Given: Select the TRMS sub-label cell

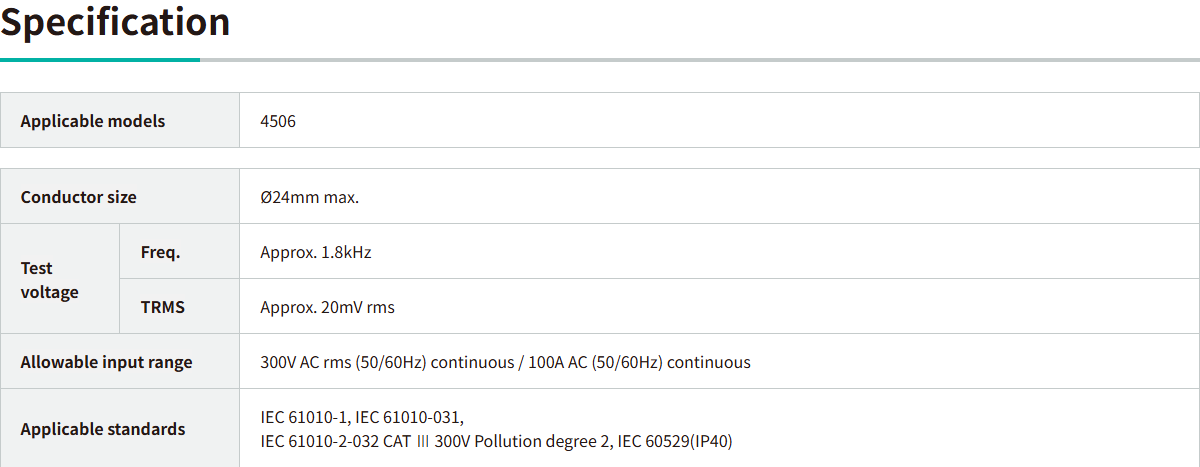Looking at the screenshot, I should [x=163, y=307].
